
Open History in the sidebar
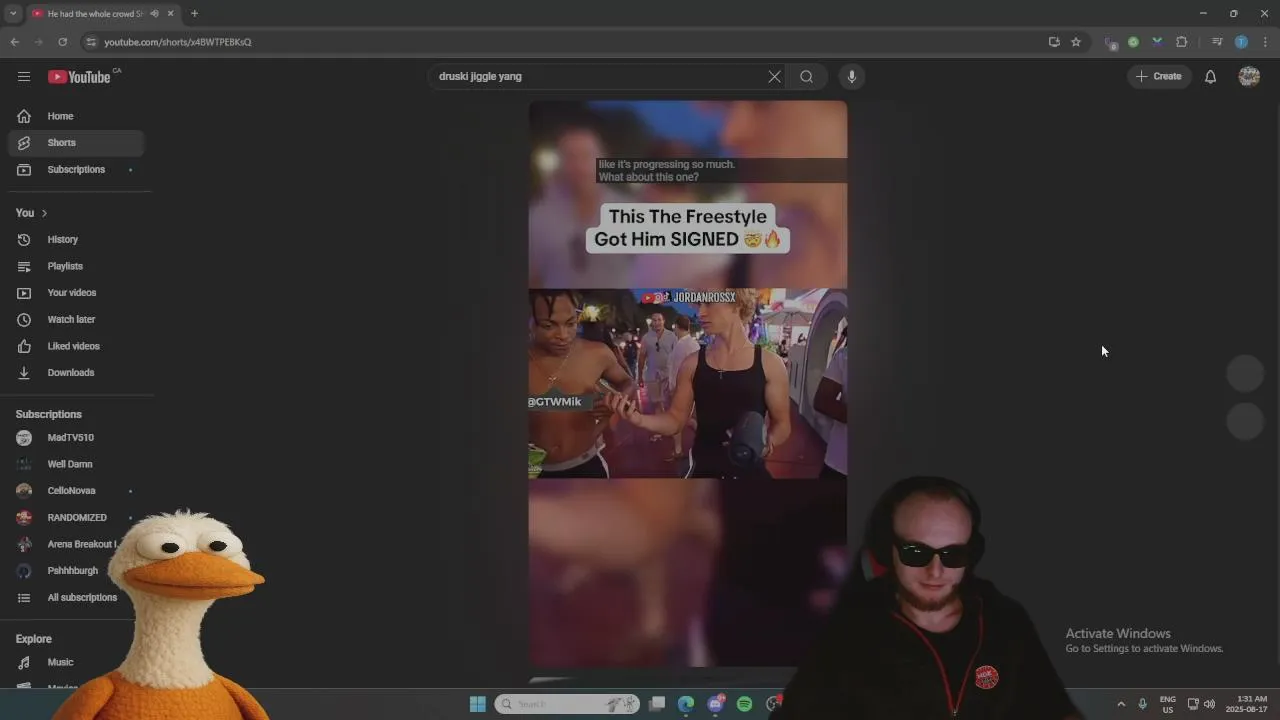click(x=76, y=240)
